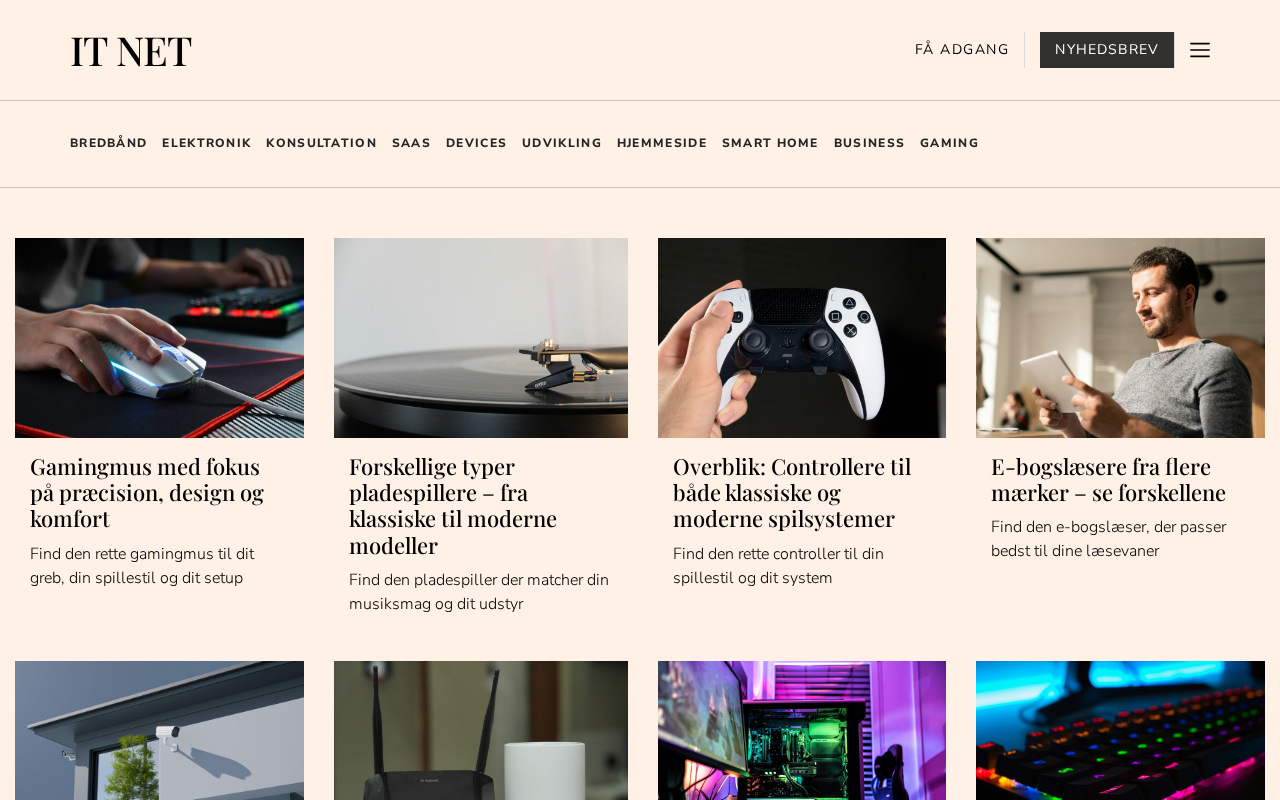The image size is (1280, 800).
Task: Open the 'Forskellige typer pladespillere' article headline
Action: pyautogui.click(x=453, y=506)
